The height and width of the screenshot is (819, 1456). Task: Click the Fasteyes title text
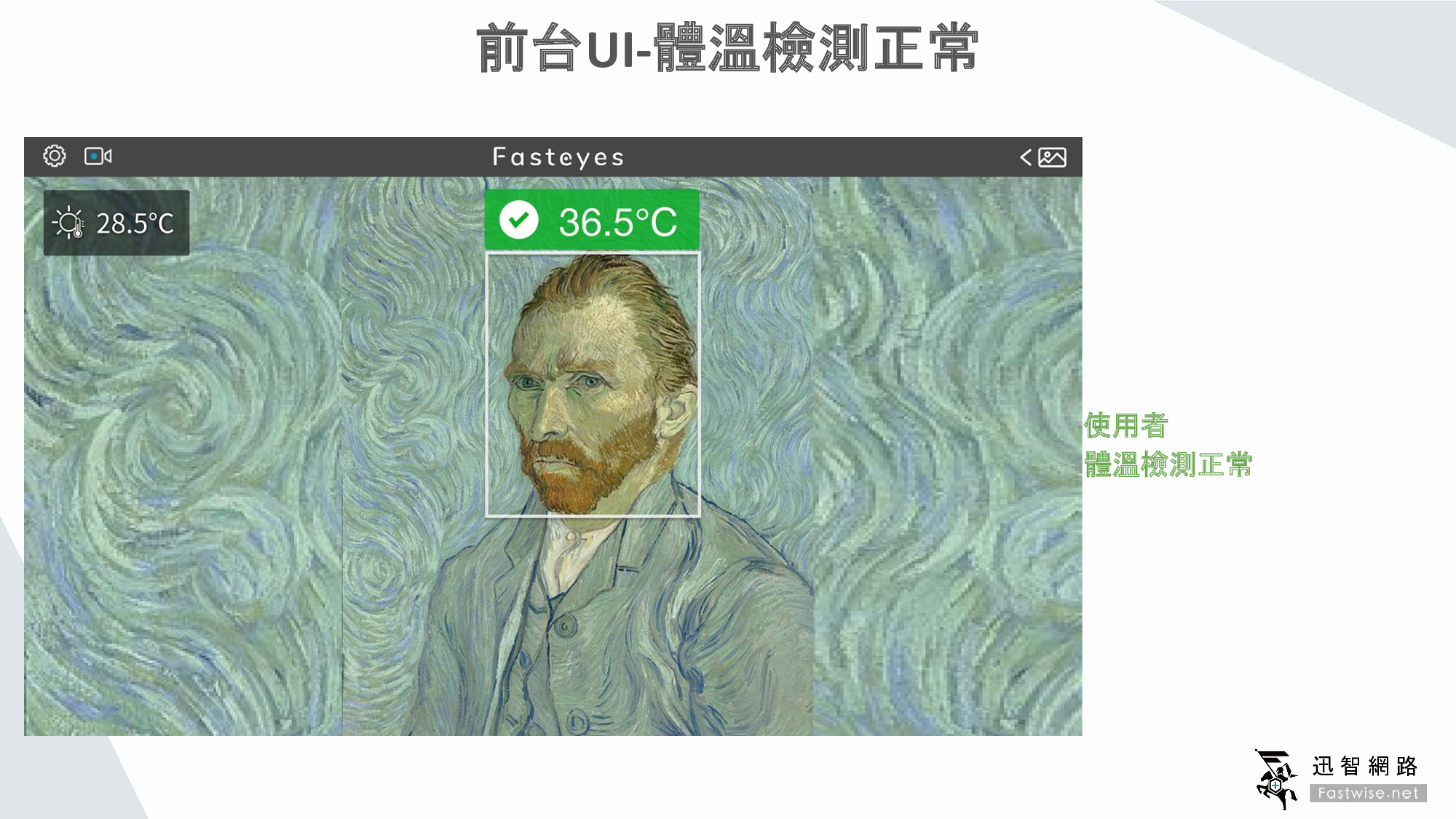coord(558,157)
